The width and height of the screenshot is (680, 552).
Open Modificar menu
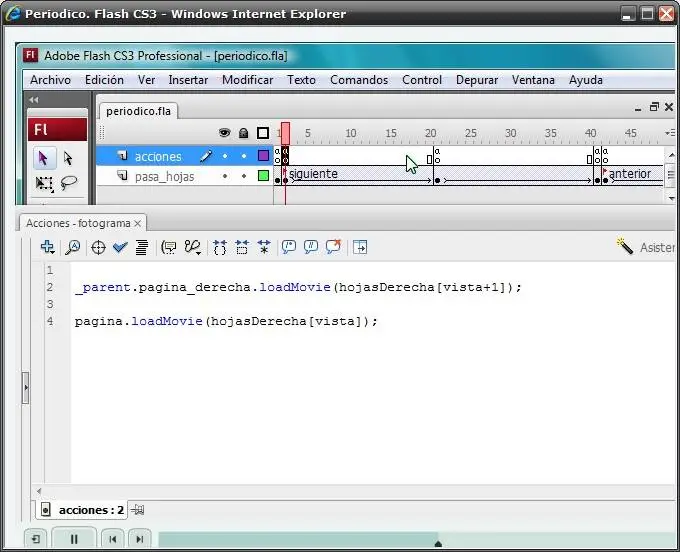point(247,80)
